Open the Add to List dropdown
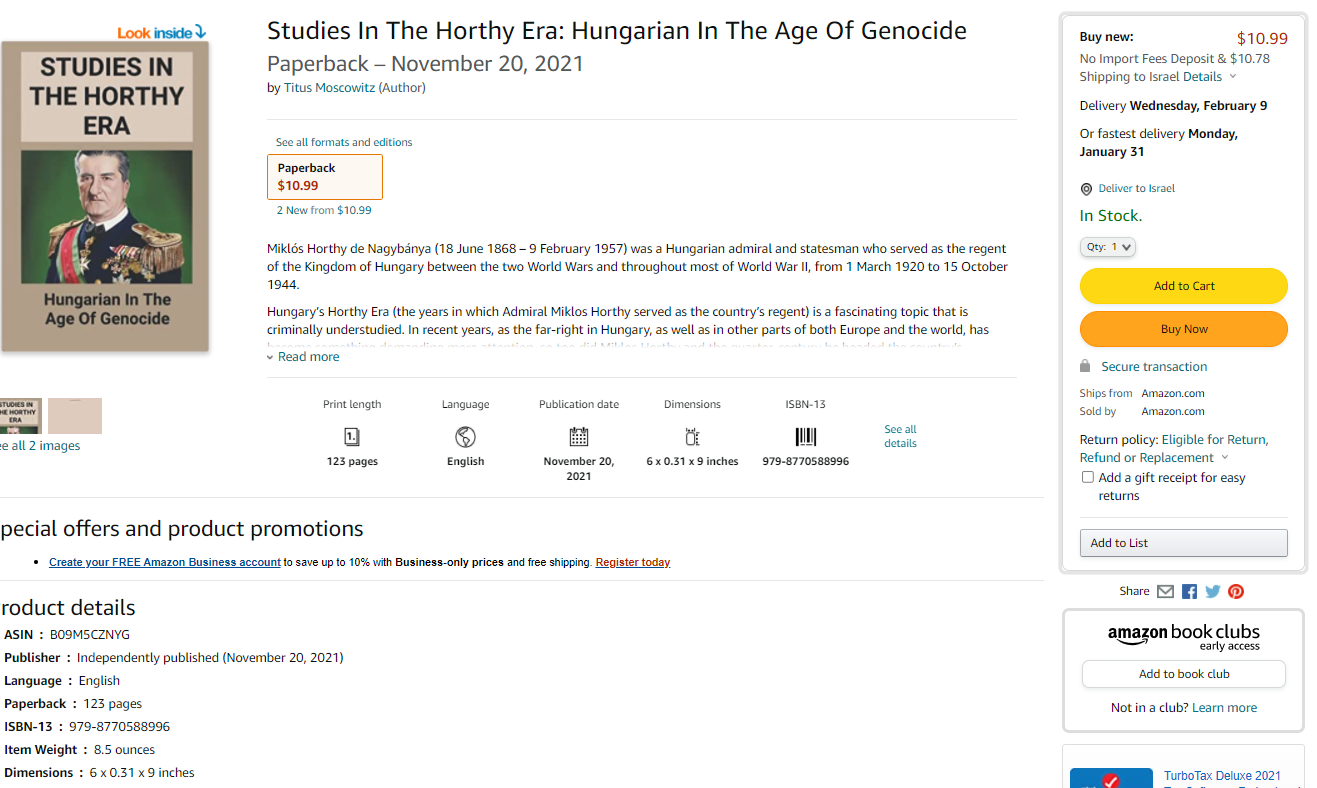This screenshot has width=1317, height=788. pyautogui.click(x=1183, y=543)
